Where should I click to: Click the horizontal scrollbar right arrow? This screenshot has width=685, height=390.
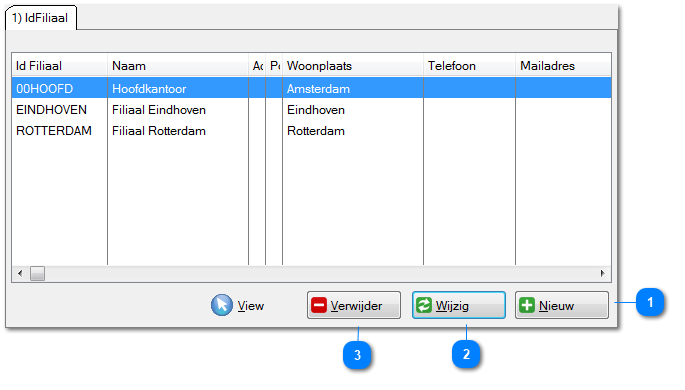click(x=603, y=273)
